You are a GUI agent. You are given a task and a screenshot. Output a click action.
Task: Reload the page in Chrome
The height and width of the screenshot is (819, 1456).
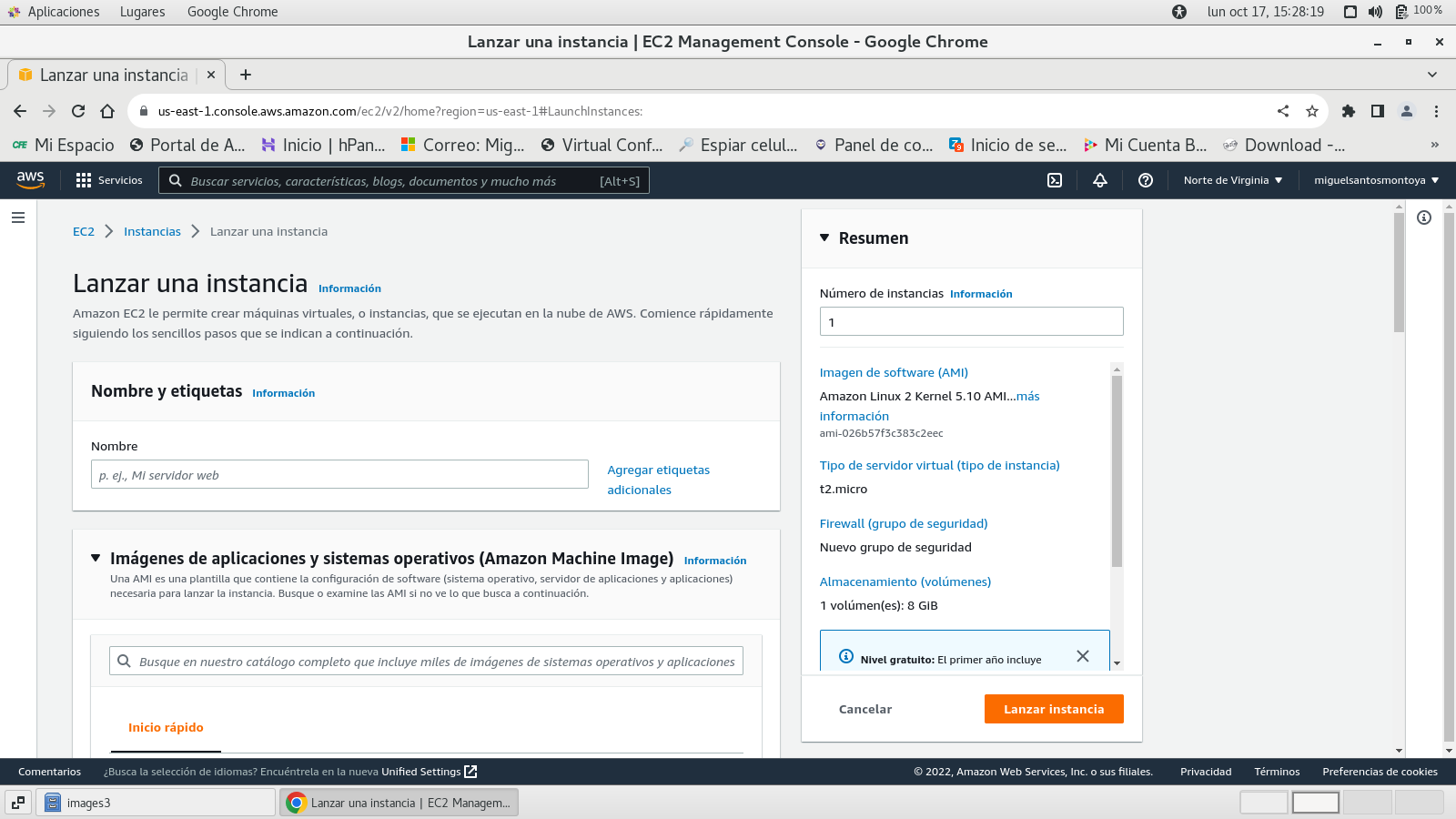78,111
